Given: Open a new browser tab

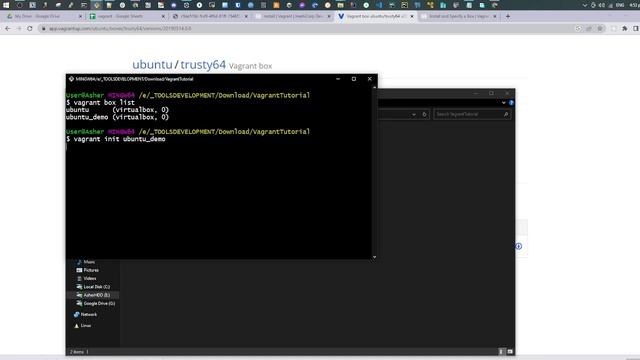Looking at the screenshot, I should coord(508,16).
